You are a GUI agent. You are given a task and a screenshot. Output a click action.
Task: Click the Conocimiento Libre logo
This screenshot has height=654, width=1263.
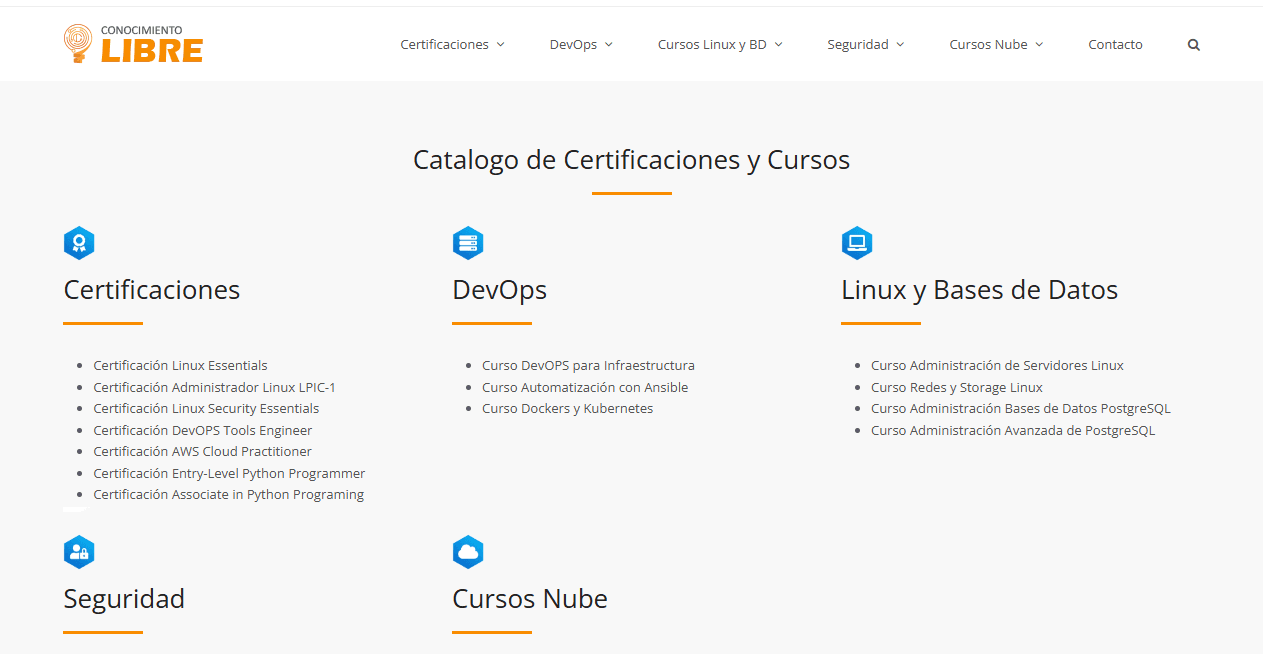point(133,44)
